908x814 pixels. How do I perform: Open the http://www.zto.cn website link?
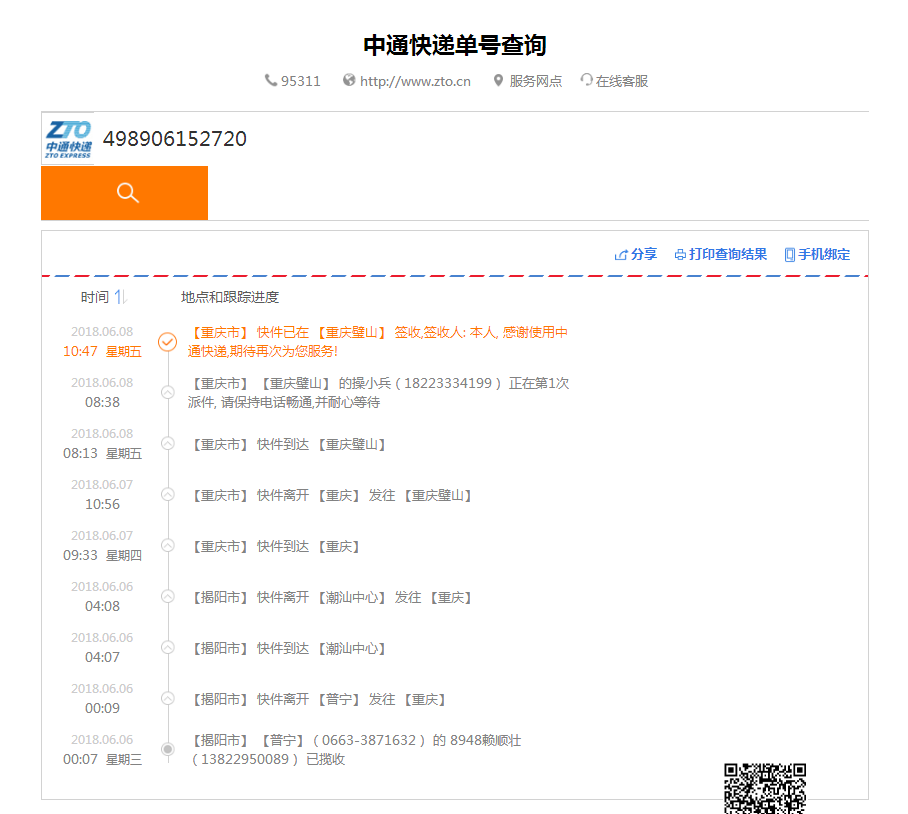coord(415,81)
